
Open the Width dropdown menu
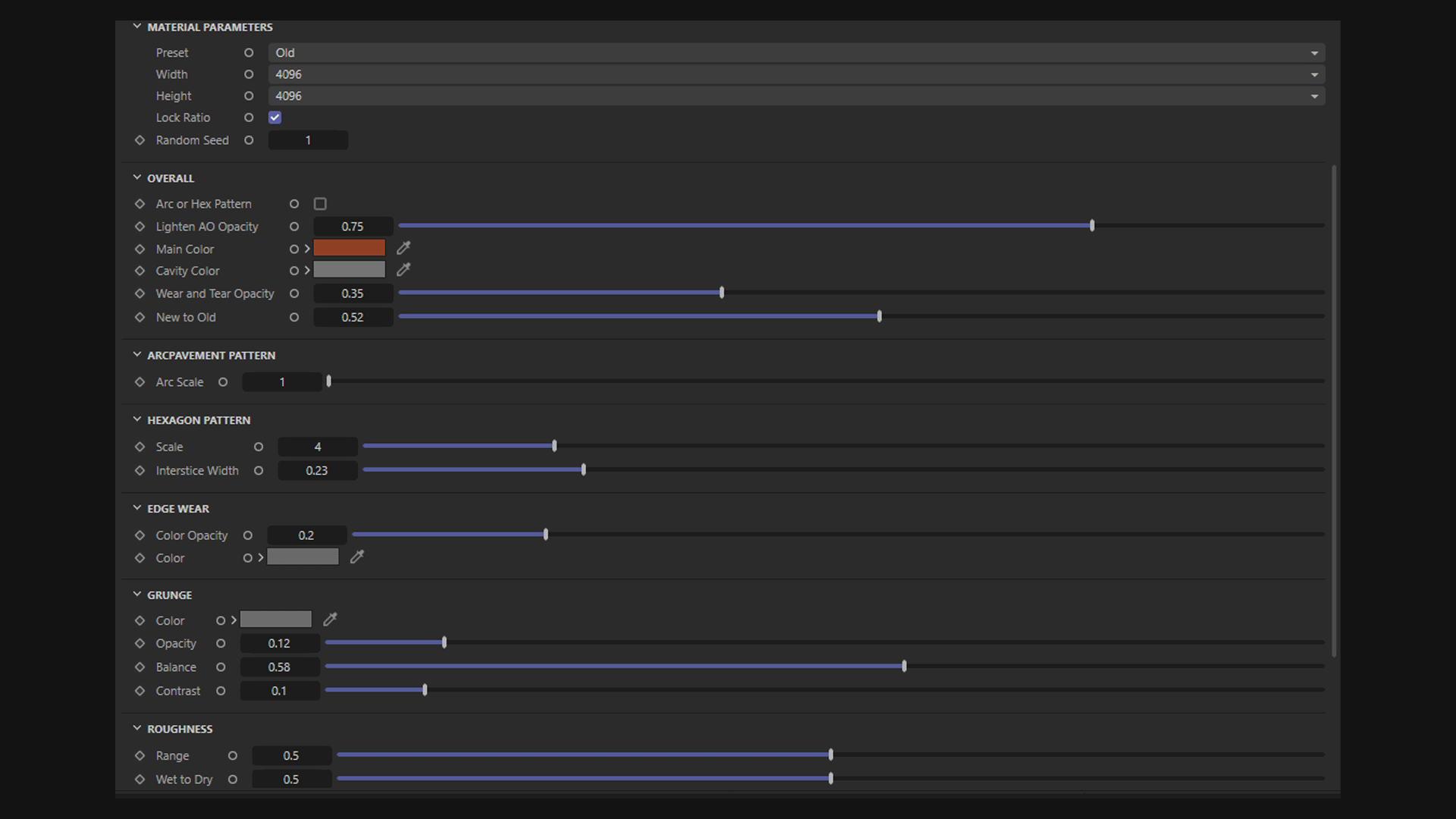click(x=795, y=74)
